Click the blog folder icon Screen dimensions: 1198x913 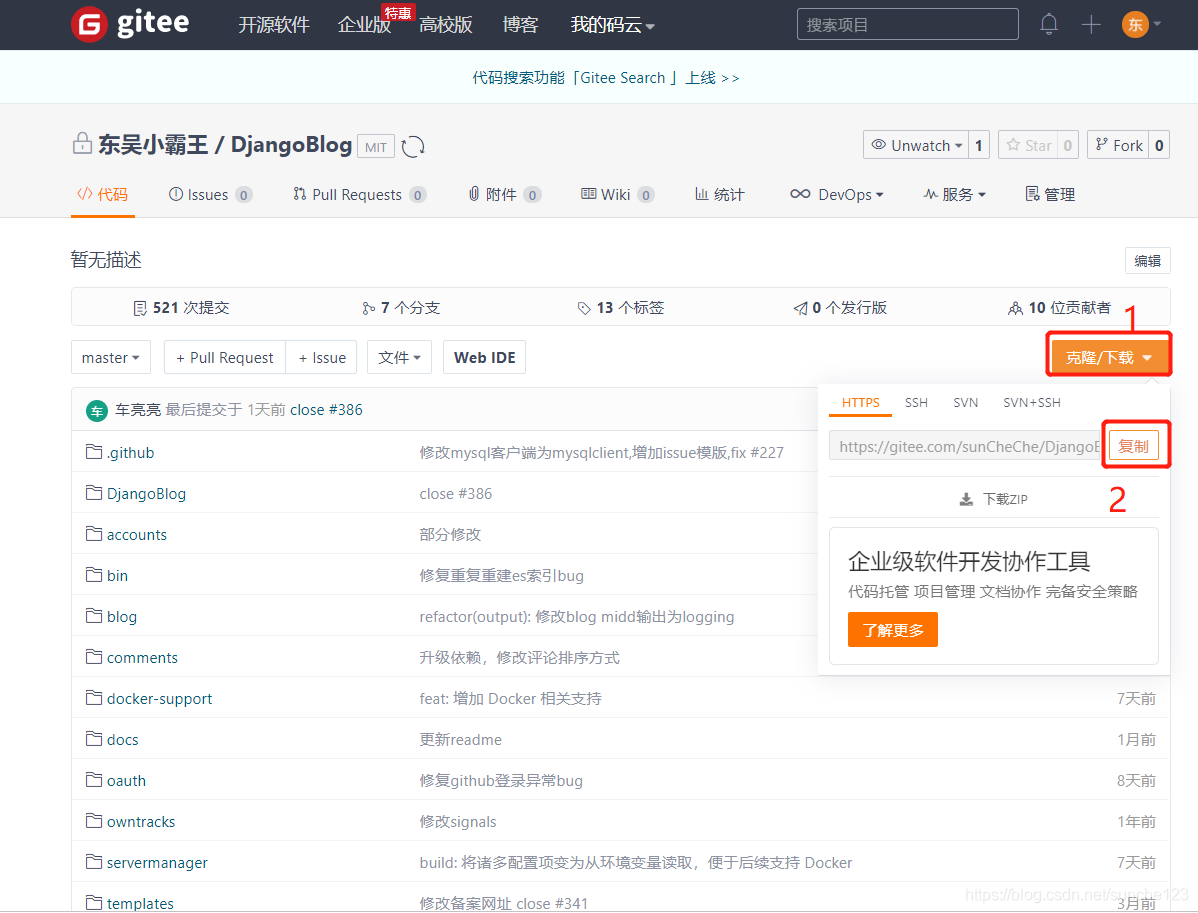point(94,616)
